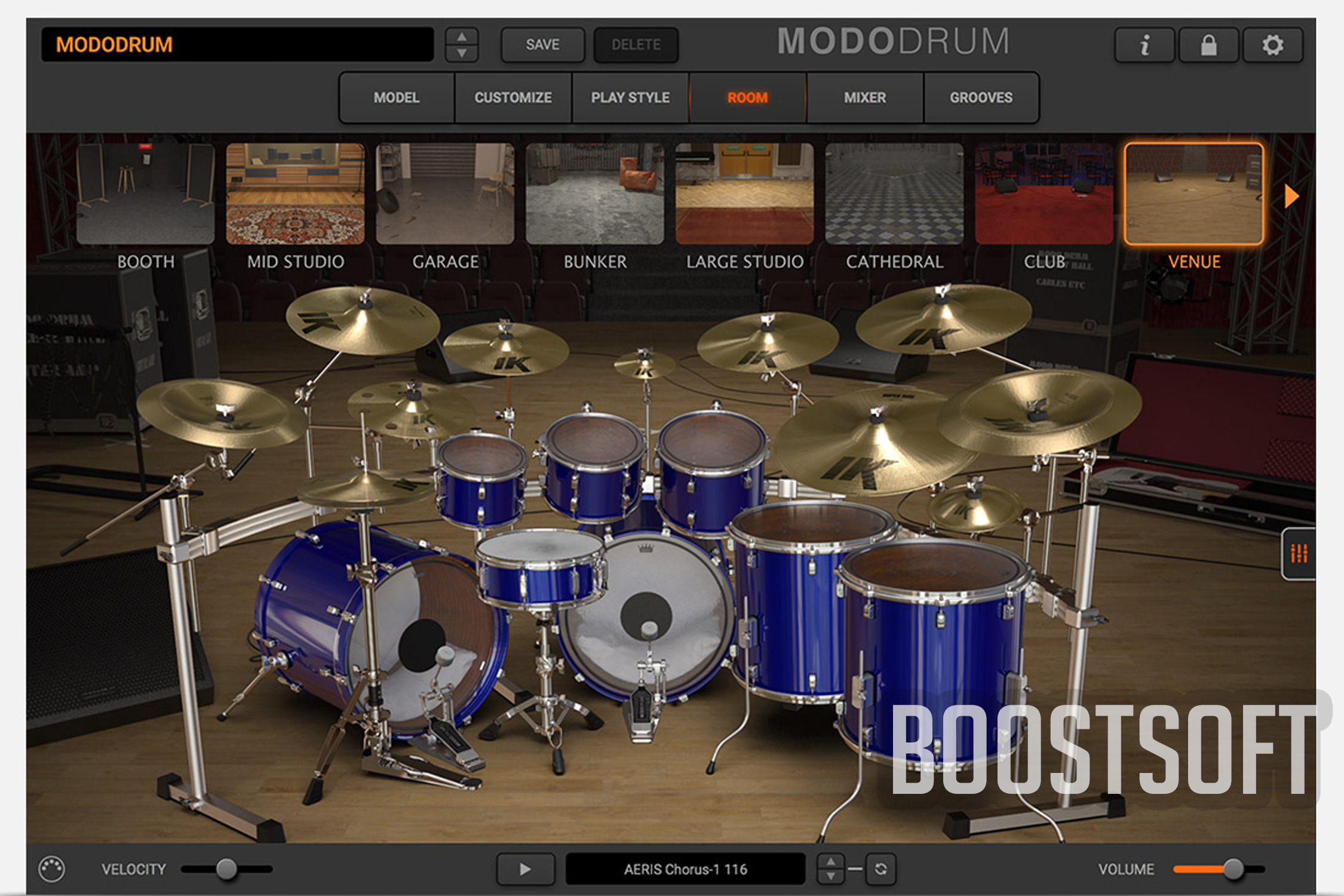Click the top-right crash cymbal
The image size is (1344, 896).
[x=944, y=318]
